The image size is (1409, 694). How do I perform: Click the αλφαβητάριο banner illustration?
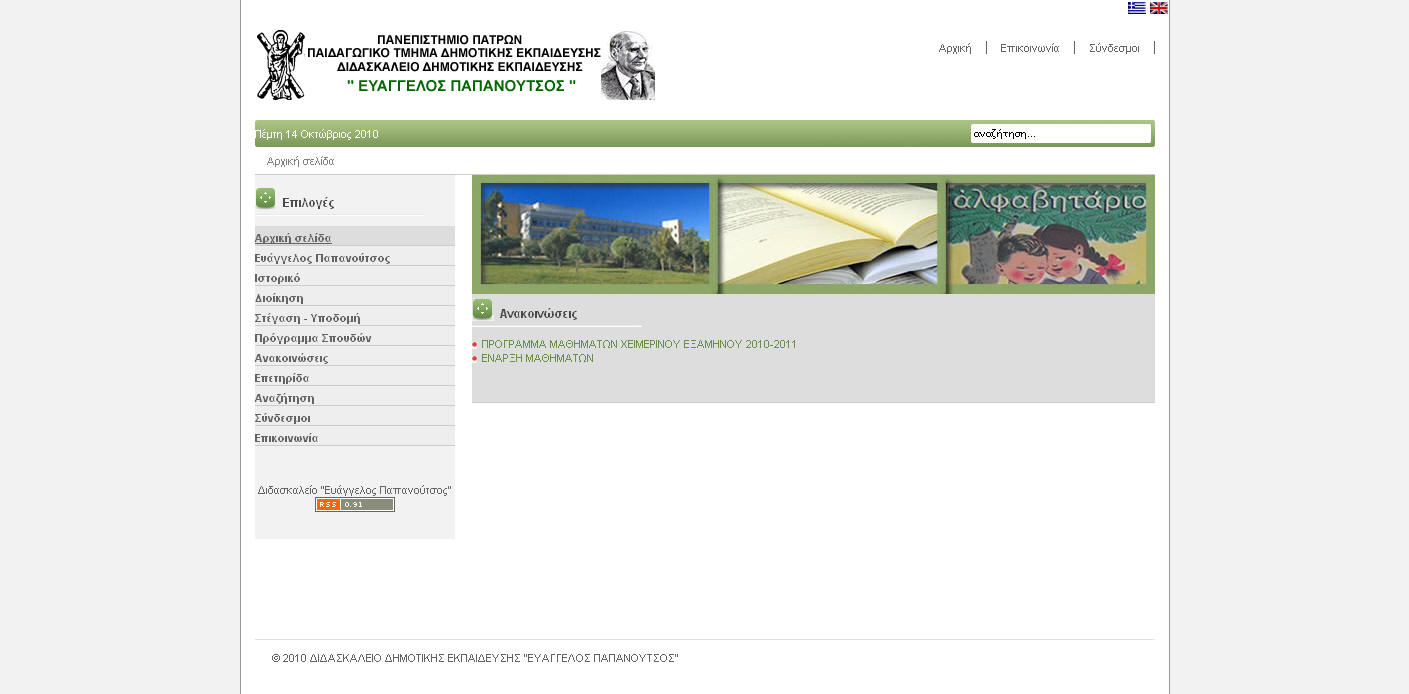tap(1046, 233)
